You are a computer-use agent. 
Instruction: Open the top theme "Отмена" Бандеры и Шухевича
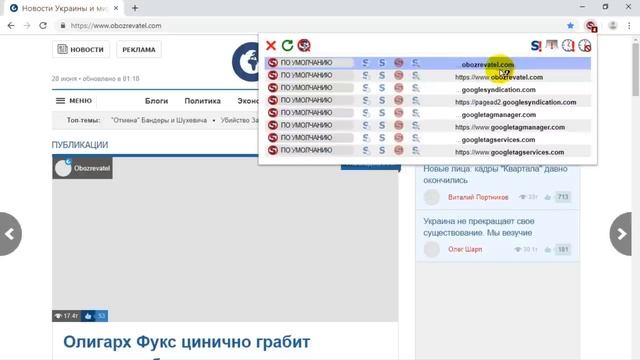point(159,120)
